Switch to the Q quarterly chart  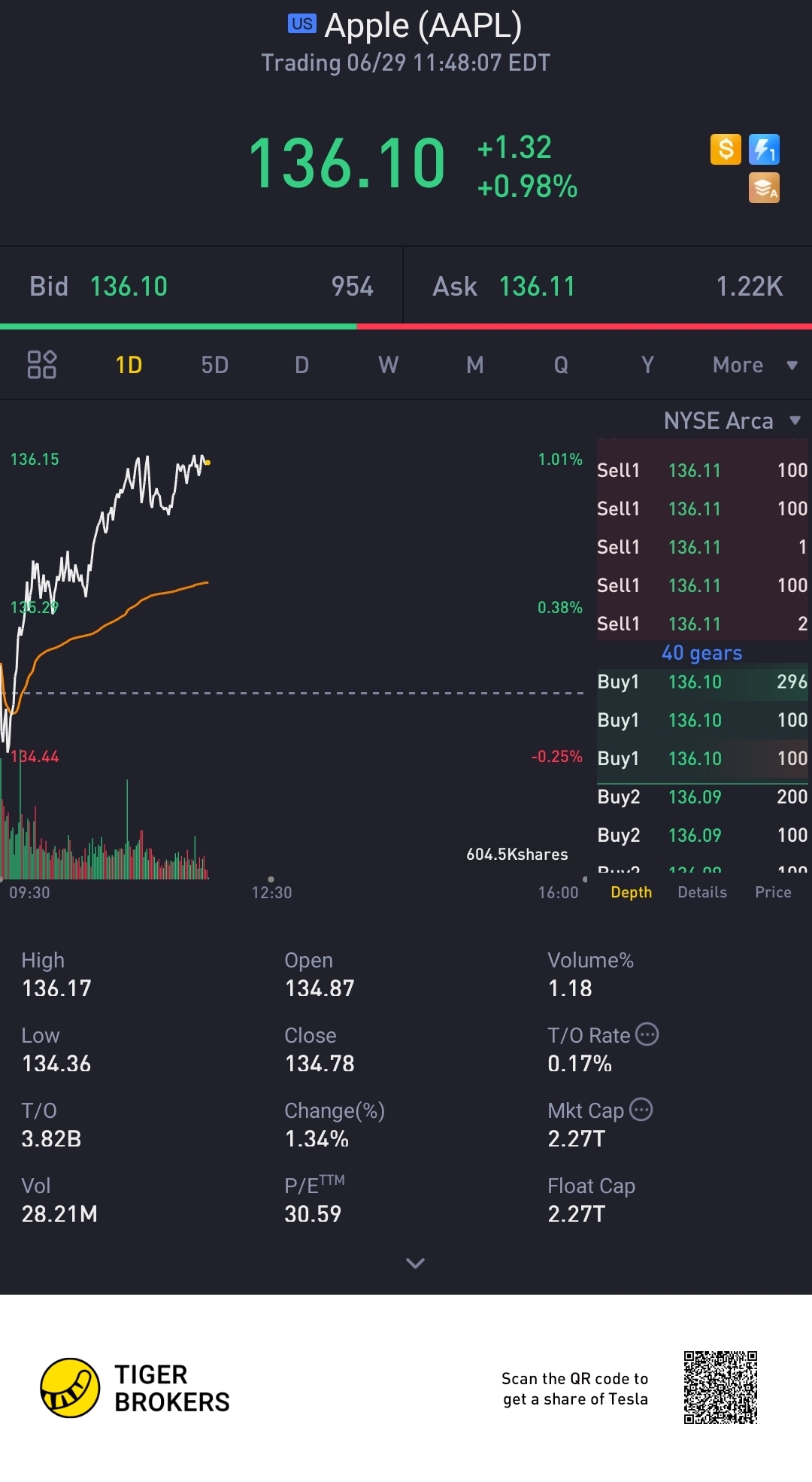[x=561, y=365]
